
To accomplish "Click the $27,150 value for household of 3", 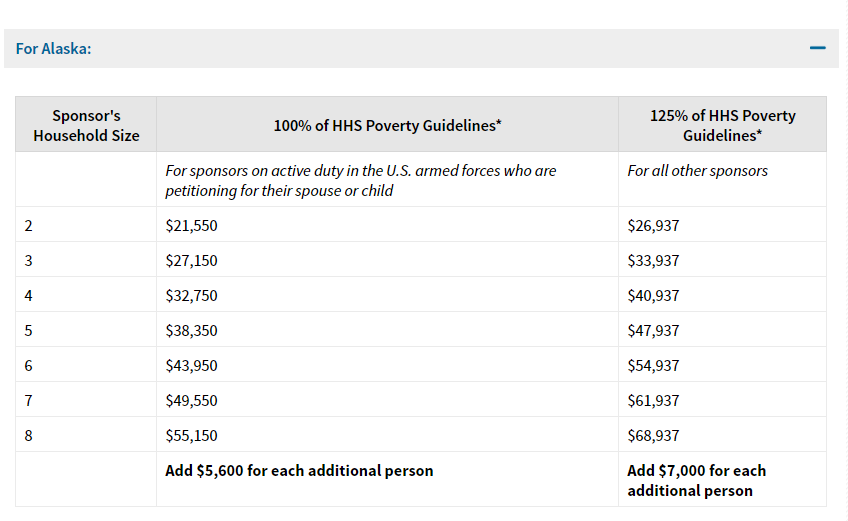I will point(191,261).
